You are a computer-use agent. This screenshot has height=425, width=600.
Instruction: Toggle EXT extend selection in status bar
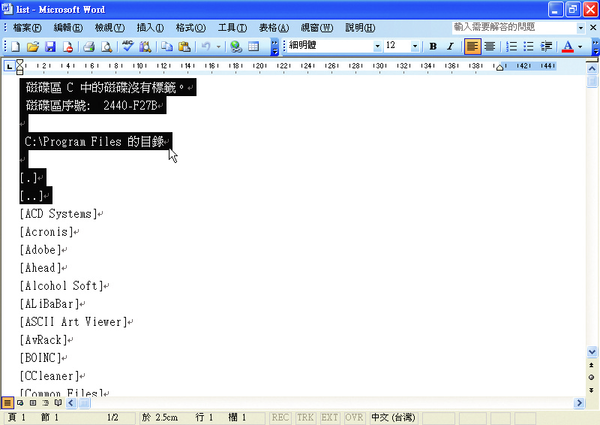click(x=329, y=417)
